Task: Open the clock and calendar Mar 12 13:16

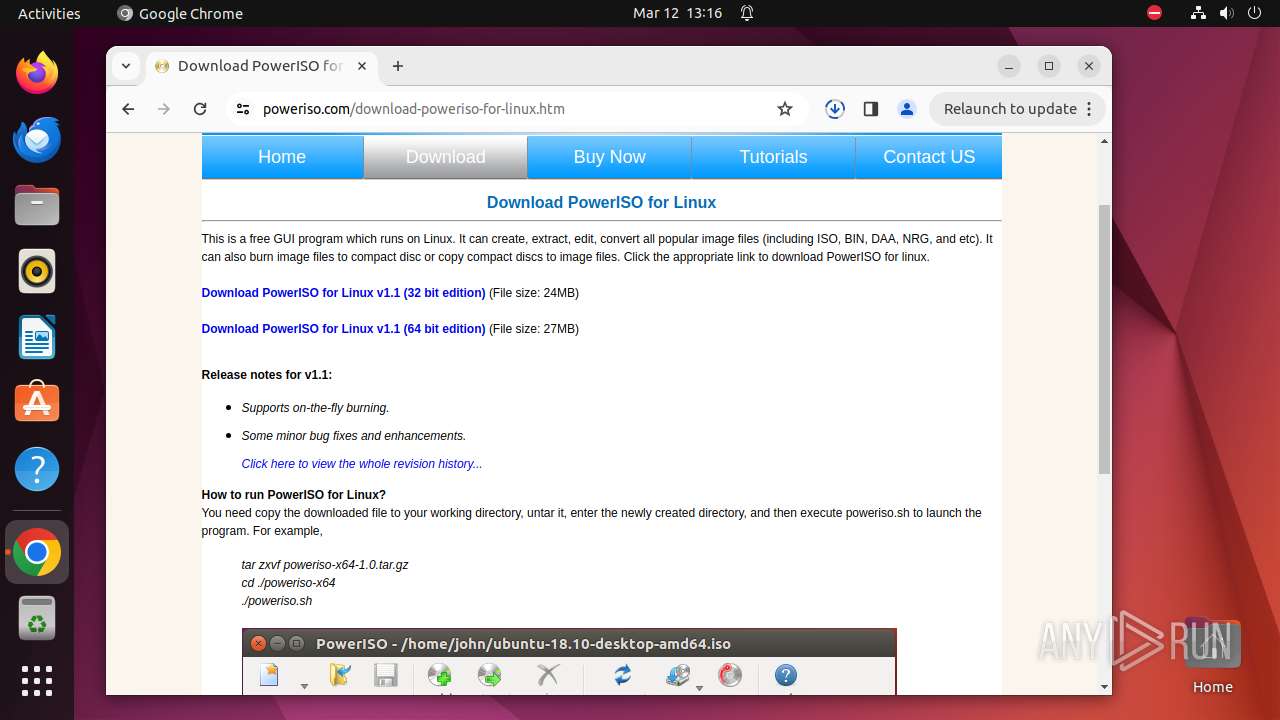Action: tap(677, 13)
